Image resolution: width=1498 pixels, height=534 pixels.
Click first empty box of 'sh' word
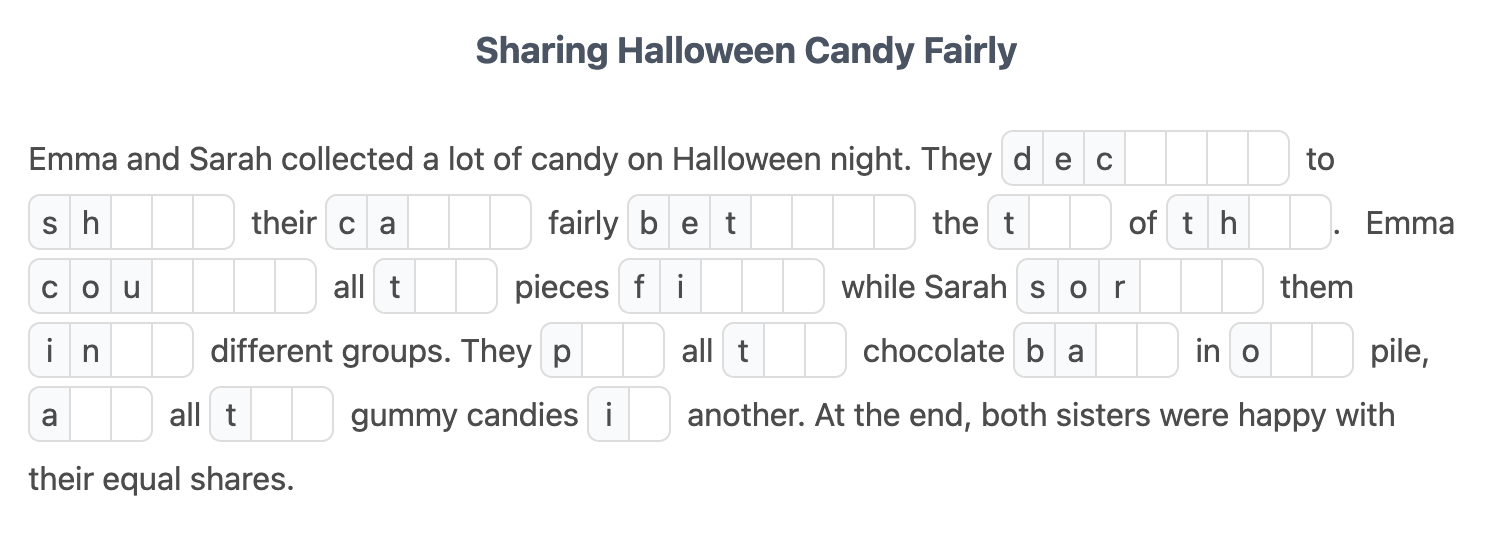[x=131, y=223]
